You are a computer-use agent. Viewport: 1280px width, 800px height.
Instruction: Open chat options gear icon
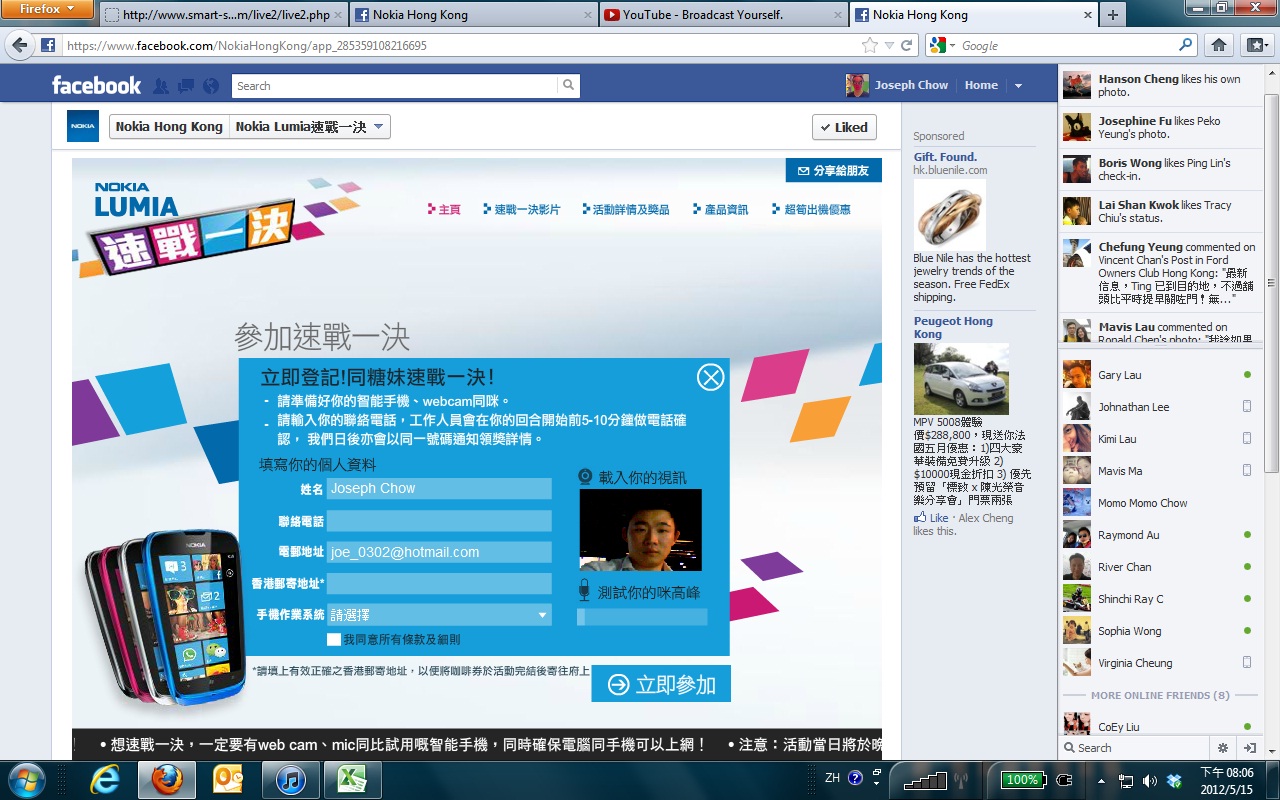tap(1222, 747)
